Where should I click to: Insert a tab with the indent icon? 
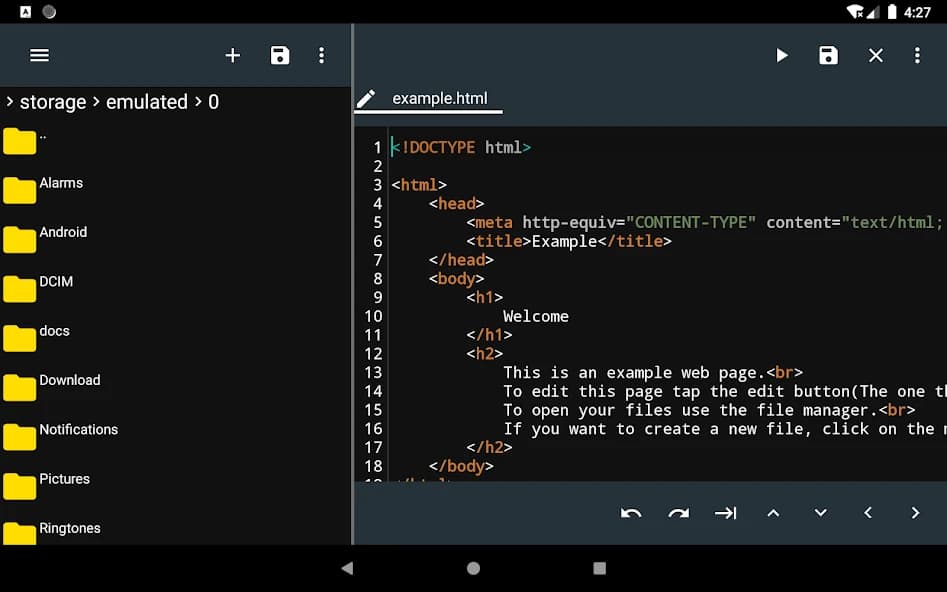click(726, 514)
